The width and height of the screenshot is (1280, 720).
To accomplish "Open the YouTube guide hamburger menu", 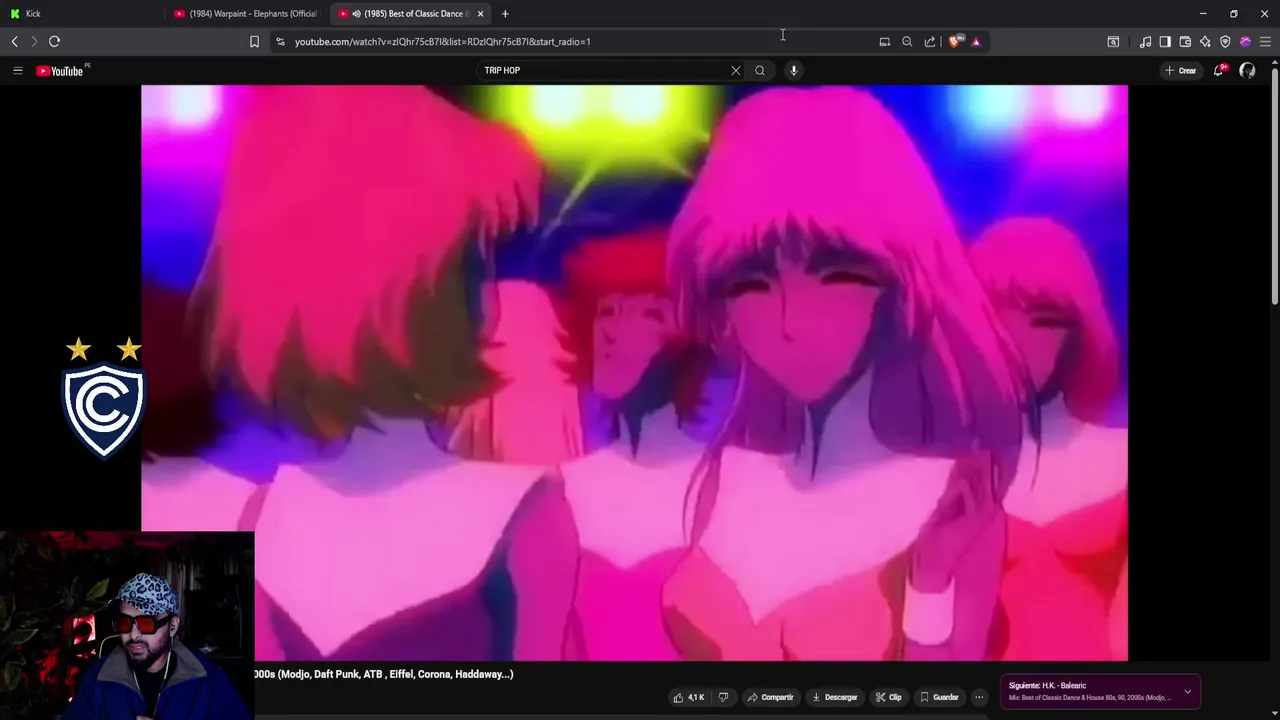I will pyautogui.click(x=17, y=70).
